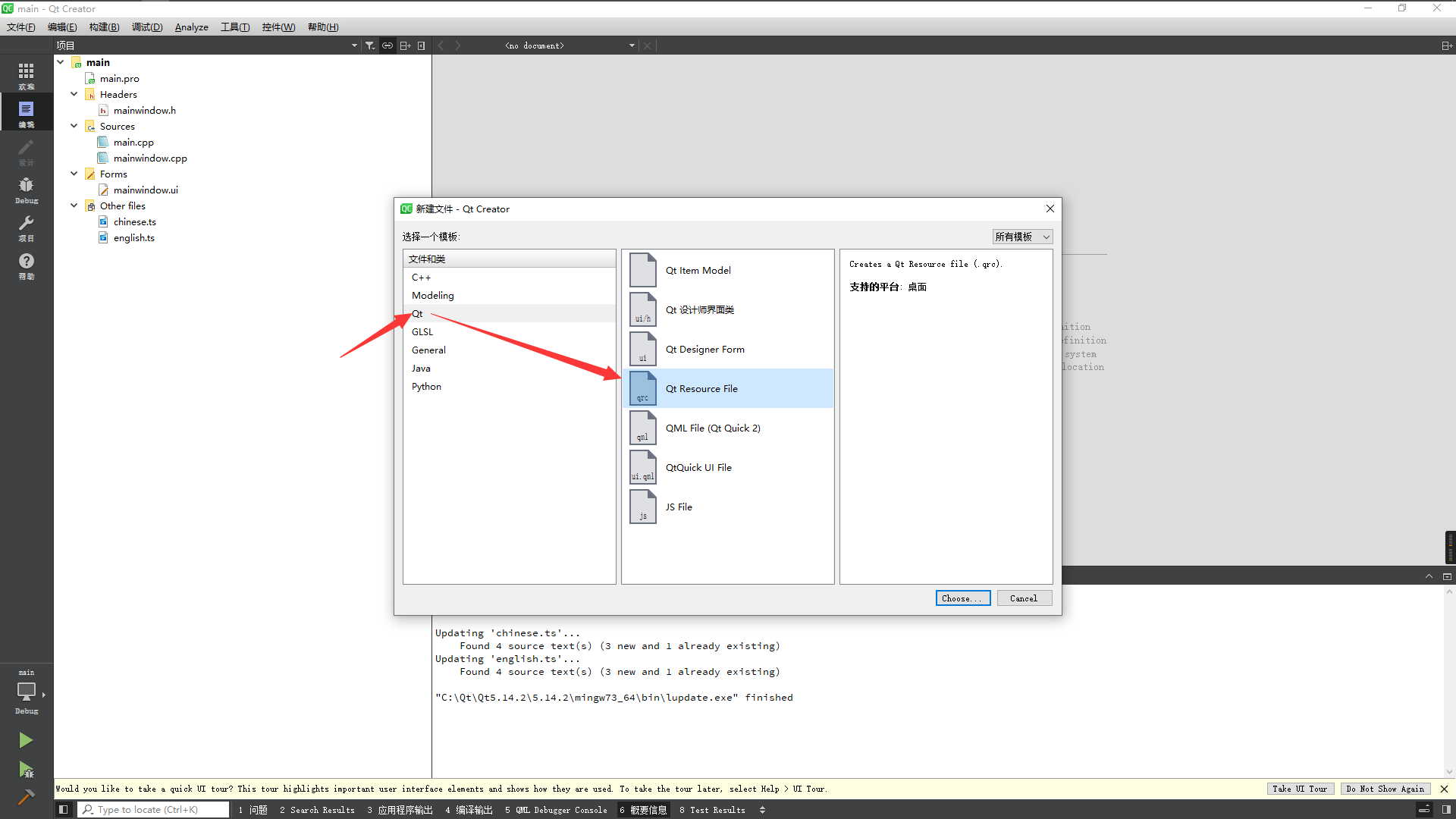Select QML File (Qt Quick 2) template
Screen dimensions: 1456x819
pyautogui.click(x=728, y=428)
